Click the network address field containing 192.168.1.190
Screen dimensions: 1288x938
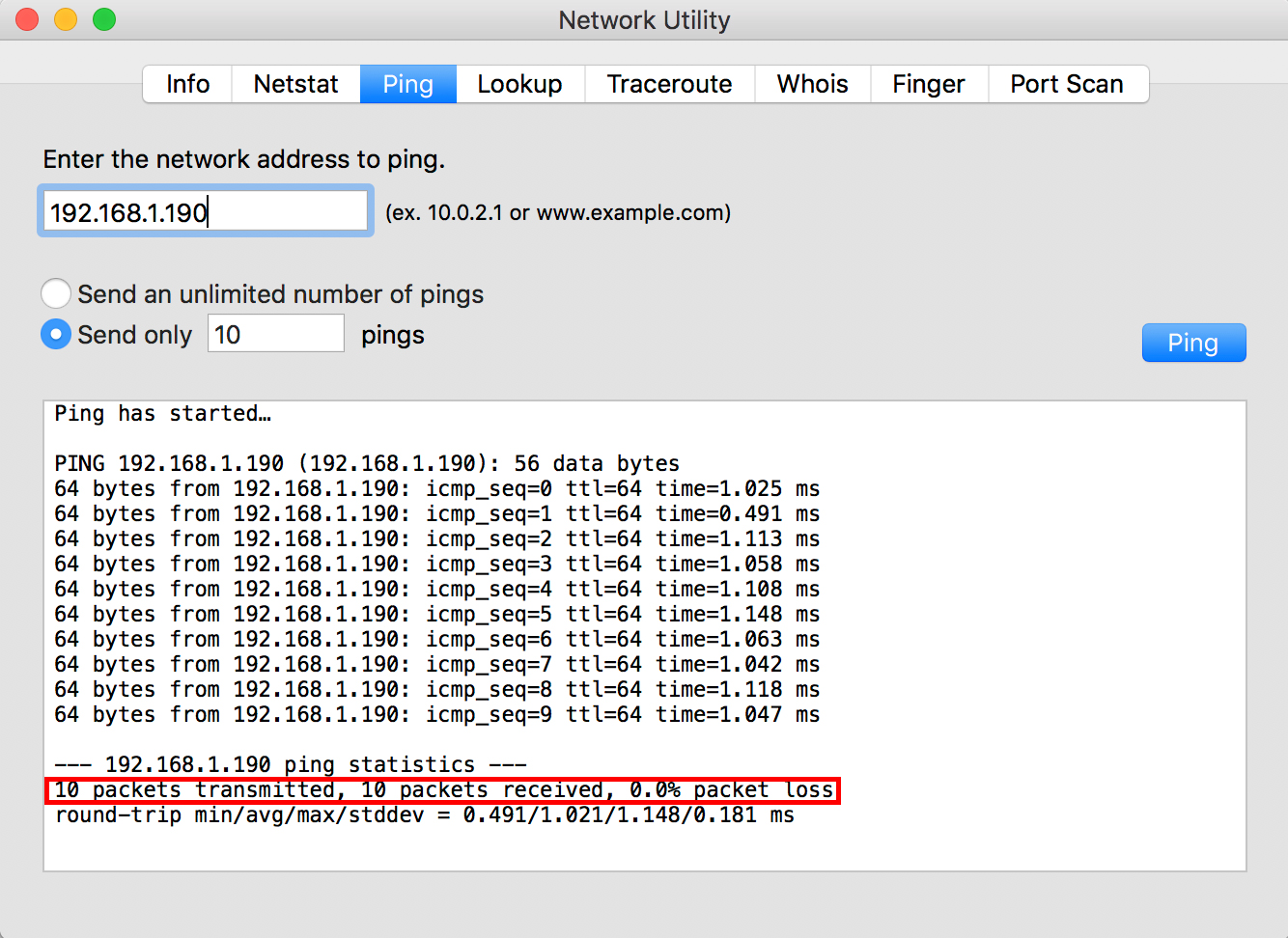[x=205, y=211]
